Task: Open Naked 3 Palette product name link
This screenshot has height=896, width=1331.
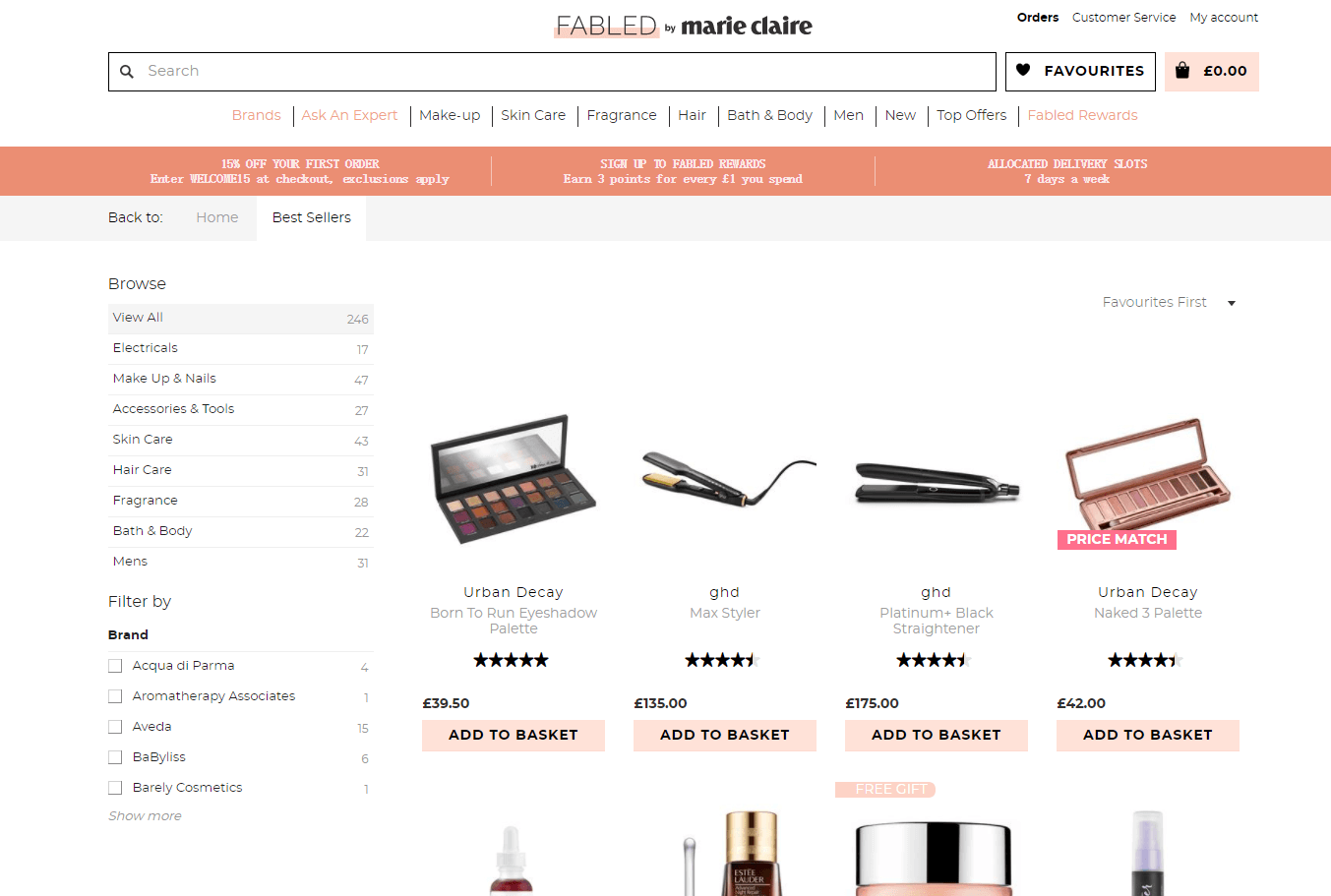Action: point(1148,613)
